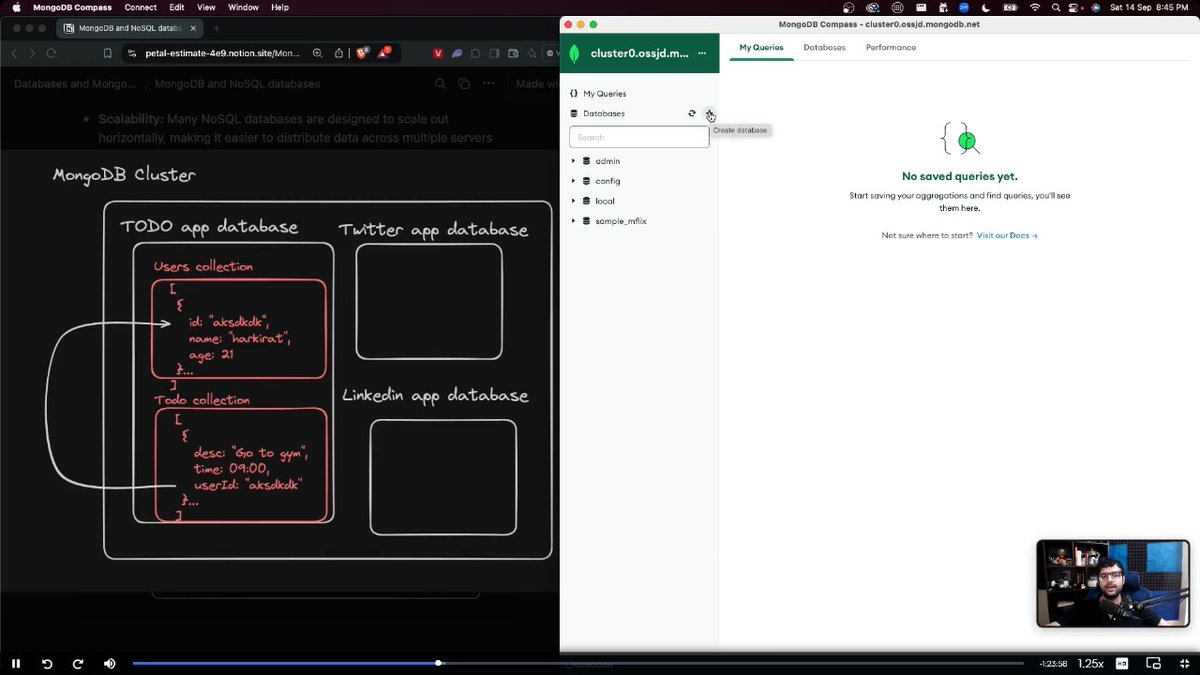Open Brave Shields lion icon
This screenshot has width=1200, height=675.
[359, 53]
